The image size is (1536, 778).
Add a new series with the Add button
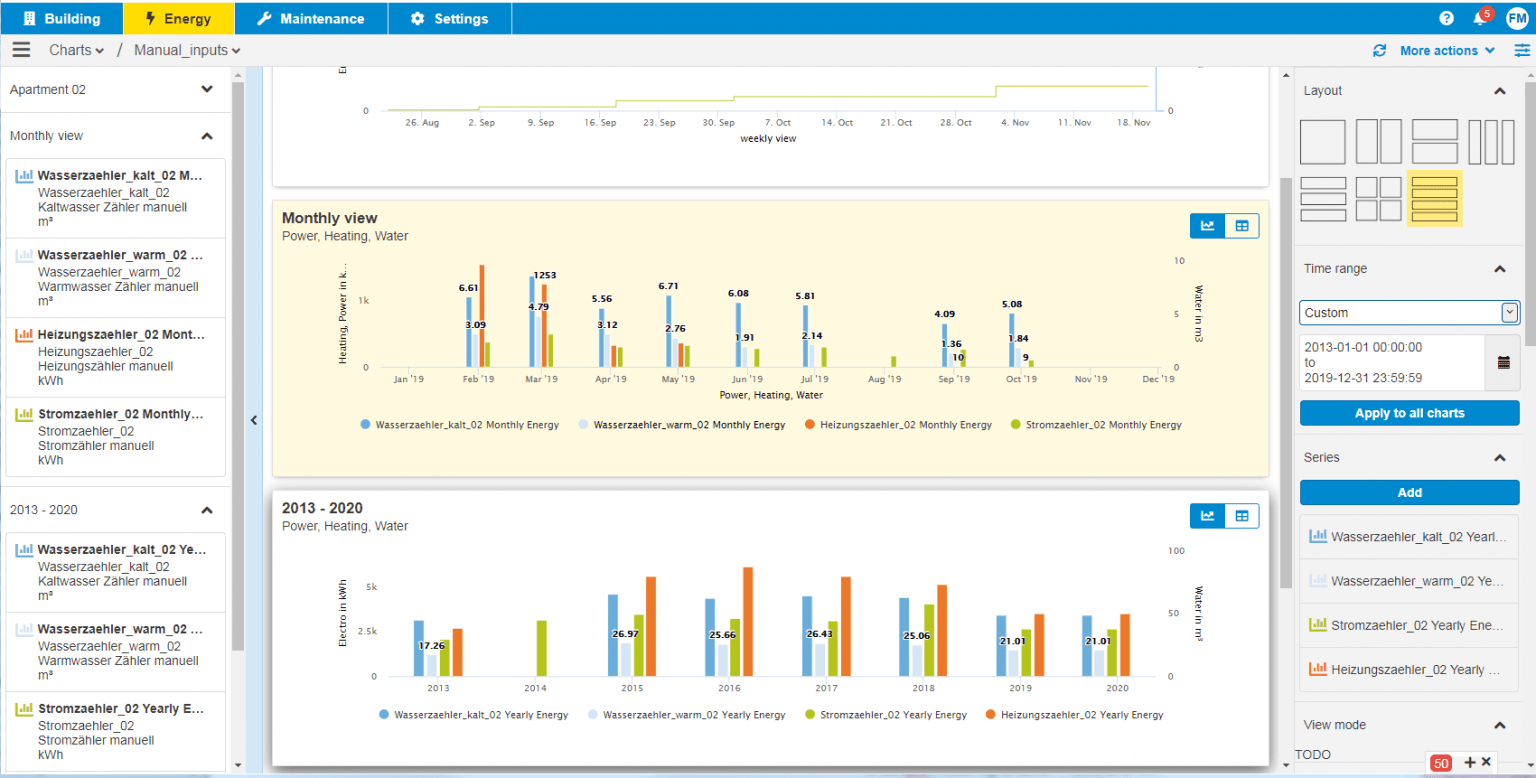1409,492
